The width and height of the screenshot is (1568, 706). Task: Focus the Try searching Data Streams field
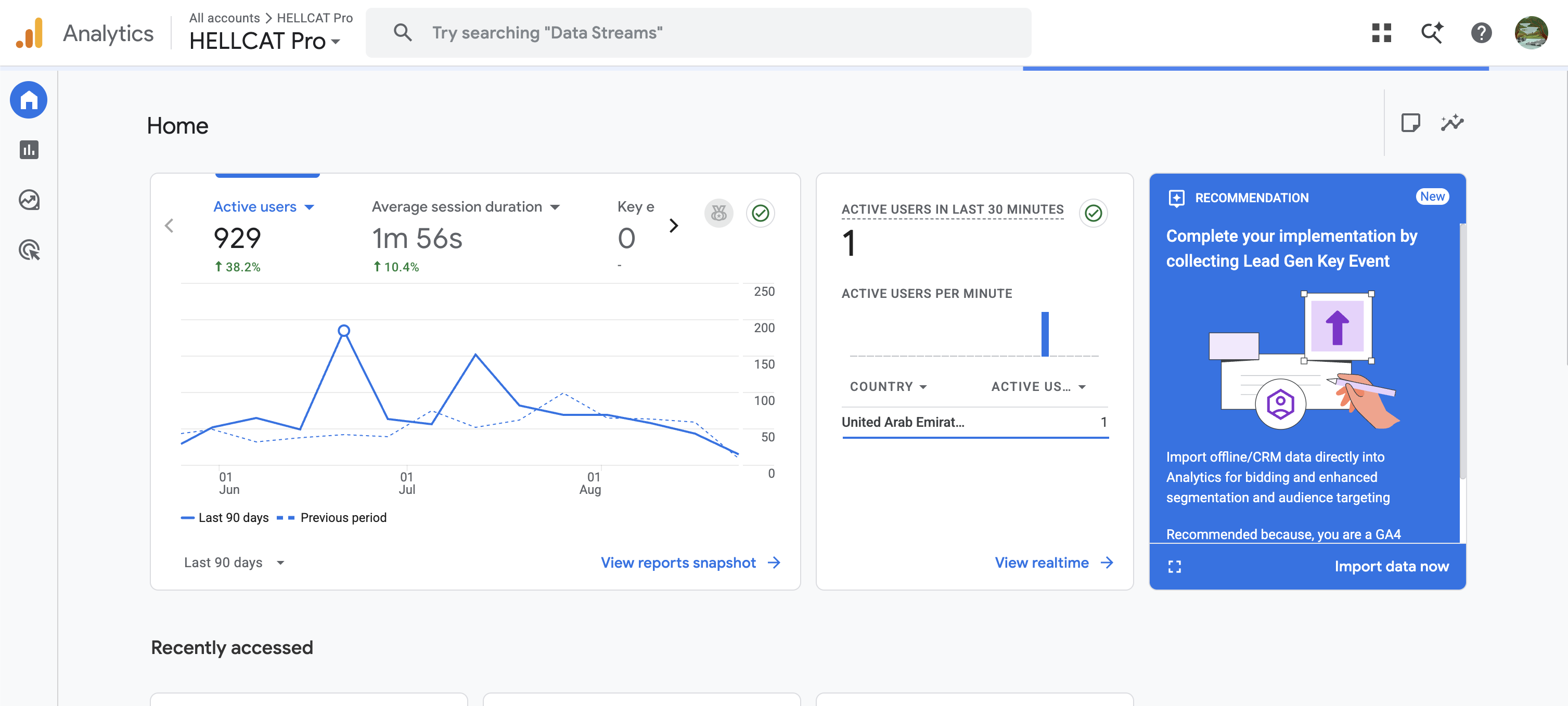coord(698,33)
